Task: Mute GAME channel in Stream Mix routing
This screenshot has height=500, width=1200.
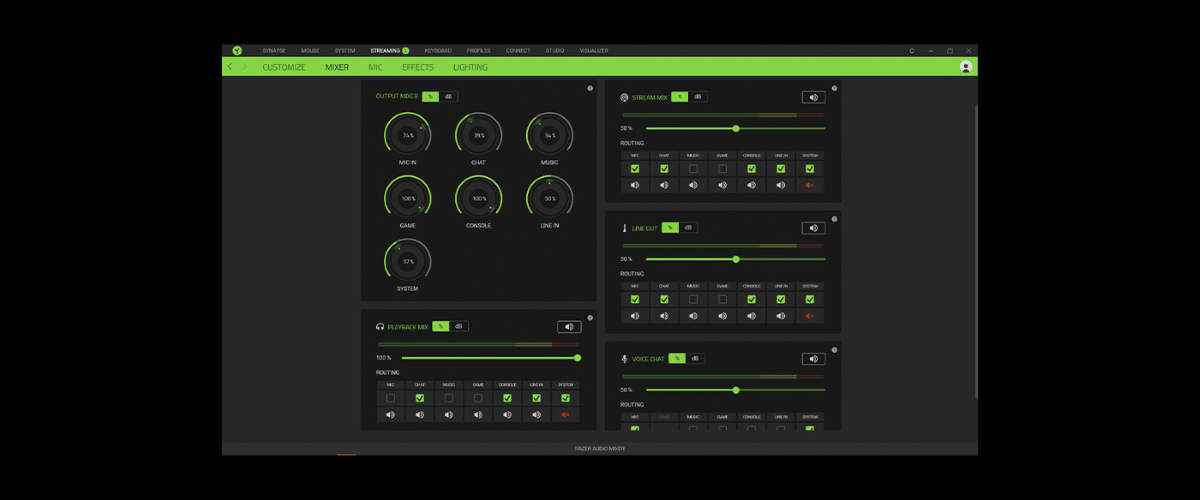Action: 722,185
